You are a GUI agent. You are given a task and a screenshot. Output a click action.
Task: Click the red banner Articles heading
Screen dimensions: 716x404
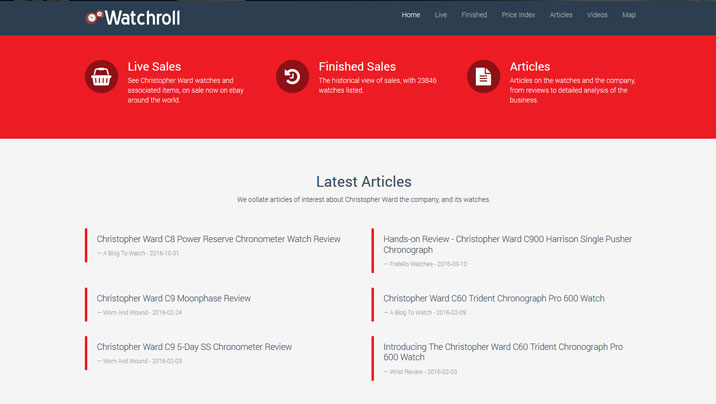[x=530, y=67]
